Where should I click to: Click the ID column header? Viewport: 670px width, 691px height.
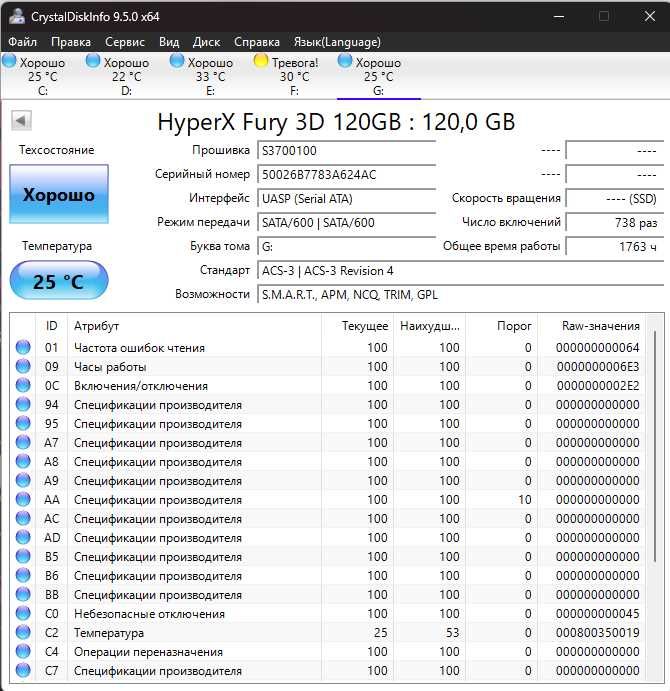[51, 326]
